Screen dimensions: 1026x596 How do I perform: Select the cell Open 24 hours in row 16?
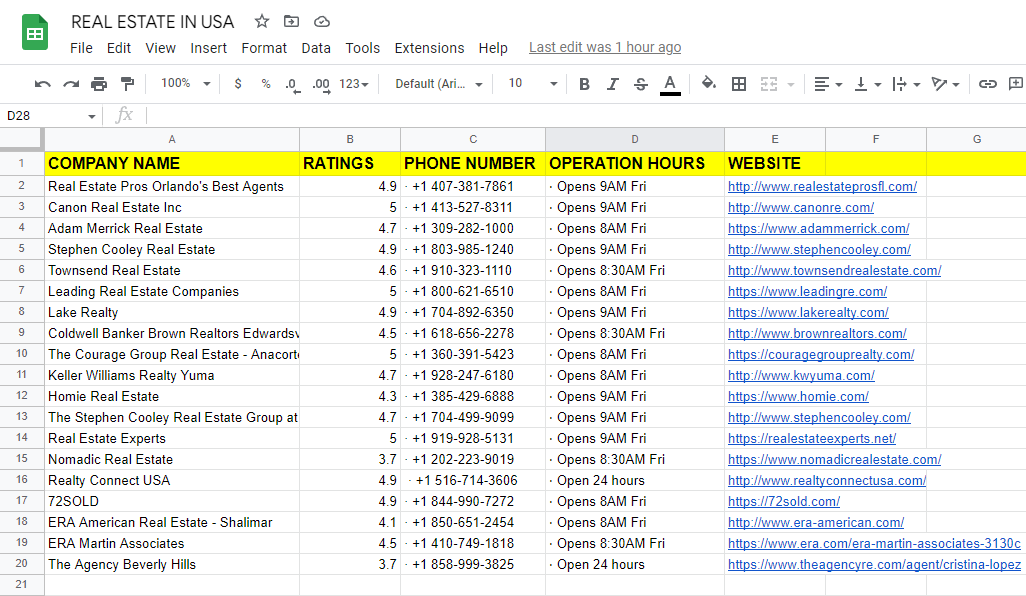pyautogui.click(x=635, y=481)
